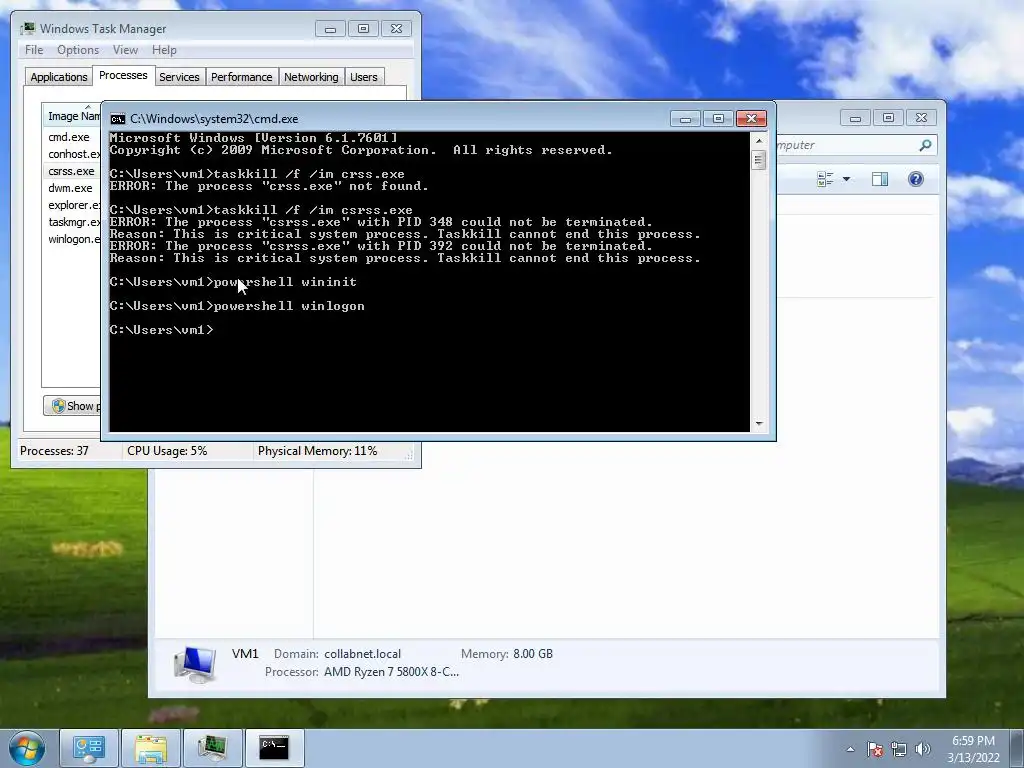The width and height of the screenshot is (1024, 768).
Task: Open the Explorer view options dropdown arrow
Action: tap(846, 179)
